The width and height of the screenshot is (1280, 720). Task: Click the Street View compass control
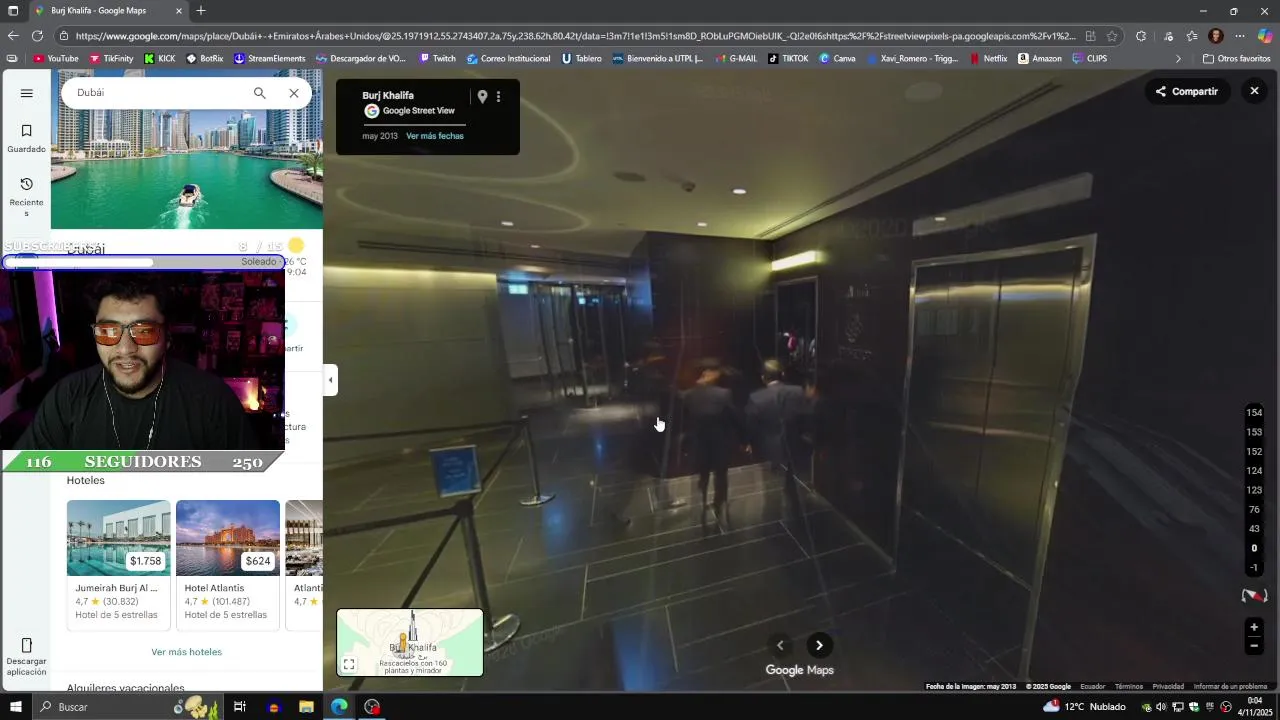pyautogui.click(x=1254, y=596)
